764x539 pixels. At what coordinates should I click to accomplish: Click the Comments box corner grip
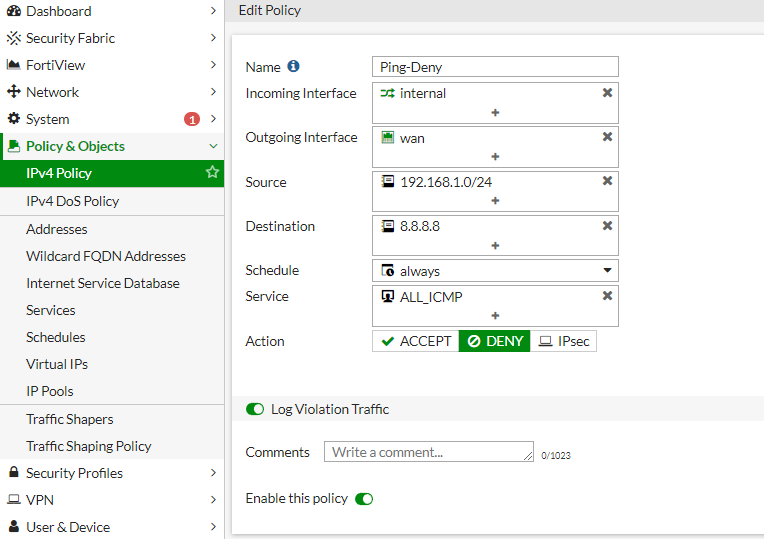click(528, 456)
